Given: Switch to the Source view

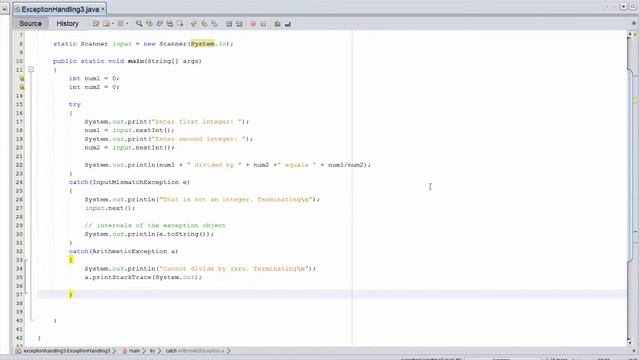Looking at the screenshot, I should (x=30, y=24).
